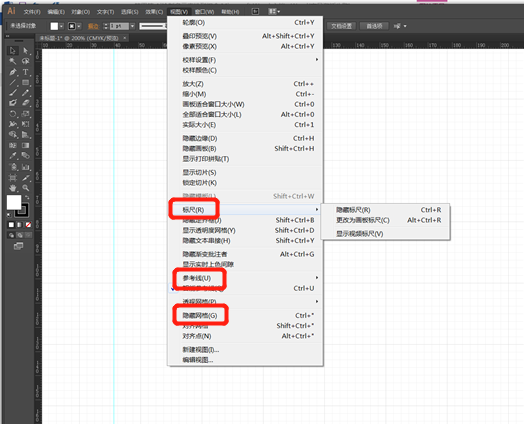Click the 首选项 button

tap(374, 26)
